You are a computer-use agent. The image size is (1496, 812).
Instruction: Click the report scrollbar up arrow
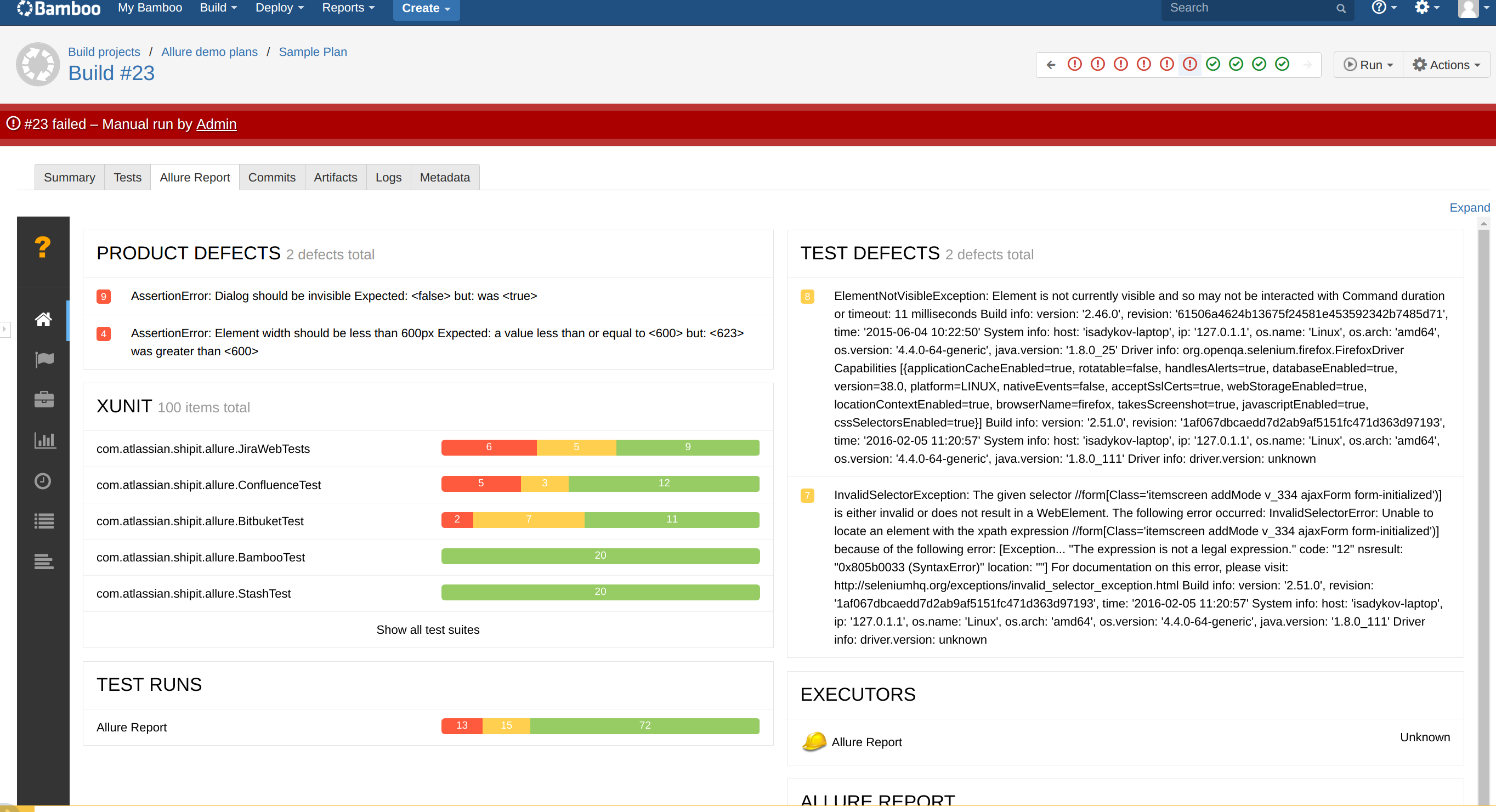(1484, 224)
